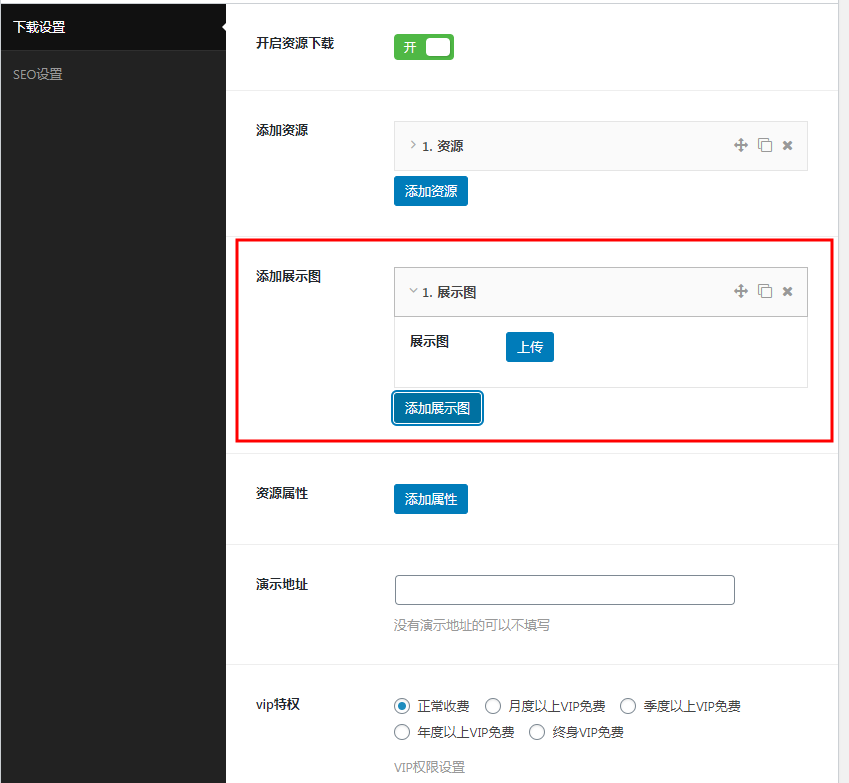The width and height of the screenshot is (849, 783).
Task: Click the 上传 button for 展示图
Action: pos(530,347)
